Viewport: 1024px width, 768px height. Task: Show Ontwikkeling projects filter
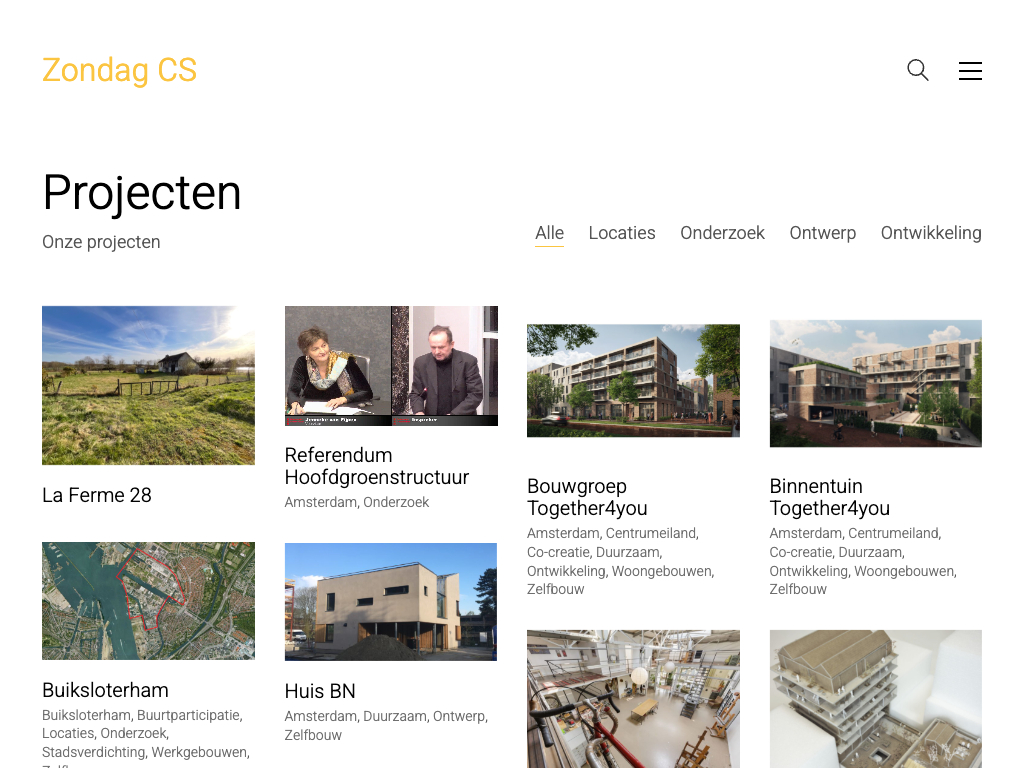(931, 233)
